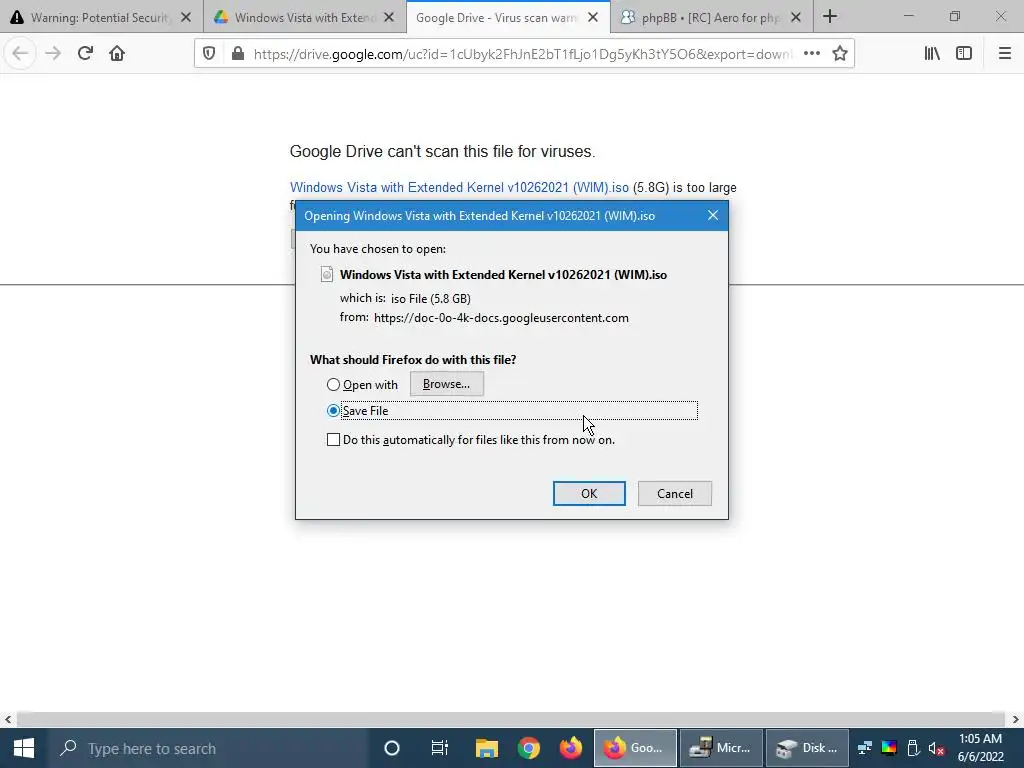Open the Windows Start menu
This screenshot has height=768, width=1024.
24,748
